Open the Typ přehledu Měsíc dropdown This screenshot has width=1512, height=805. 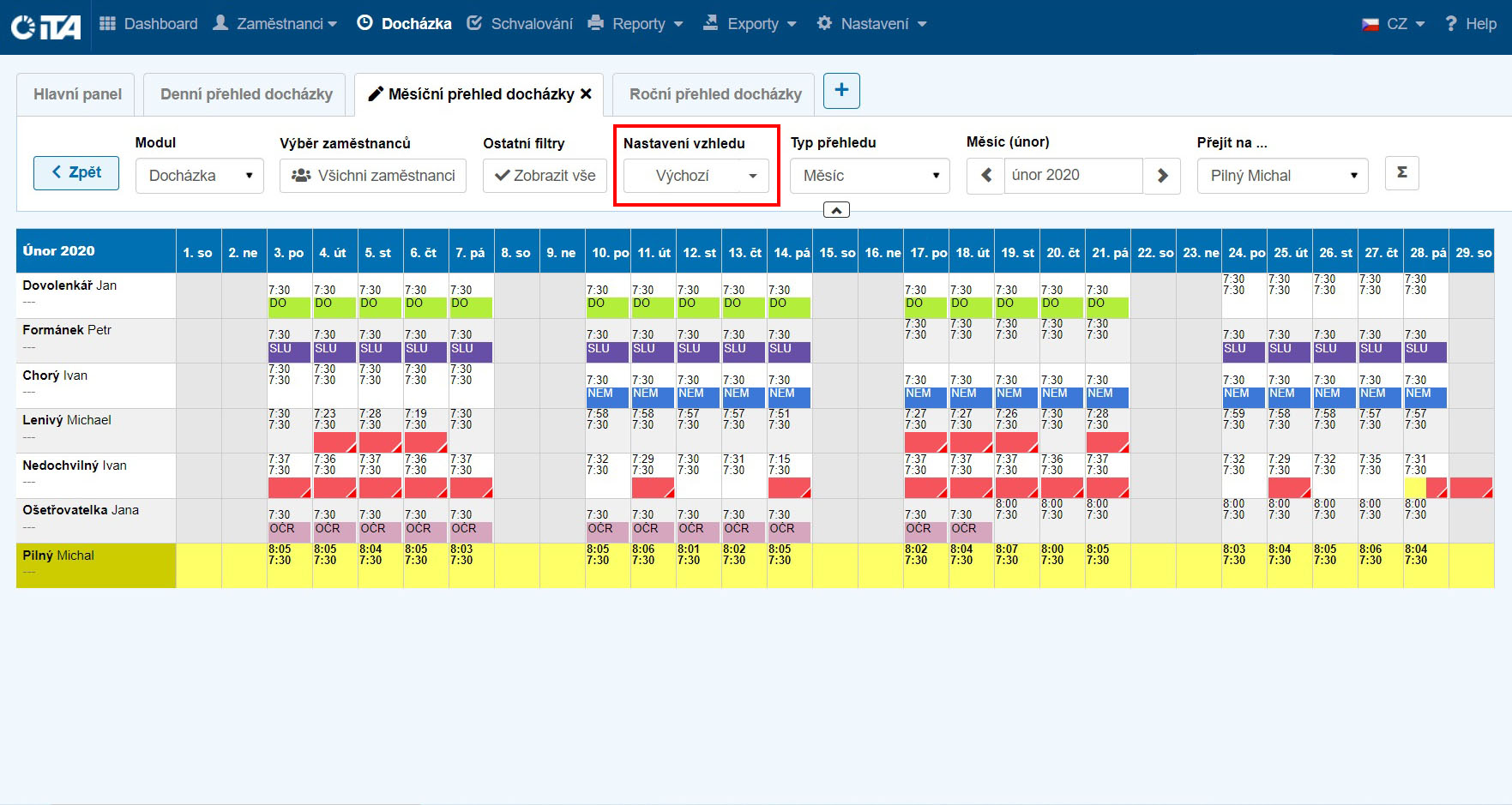click(x=870, y=176)
